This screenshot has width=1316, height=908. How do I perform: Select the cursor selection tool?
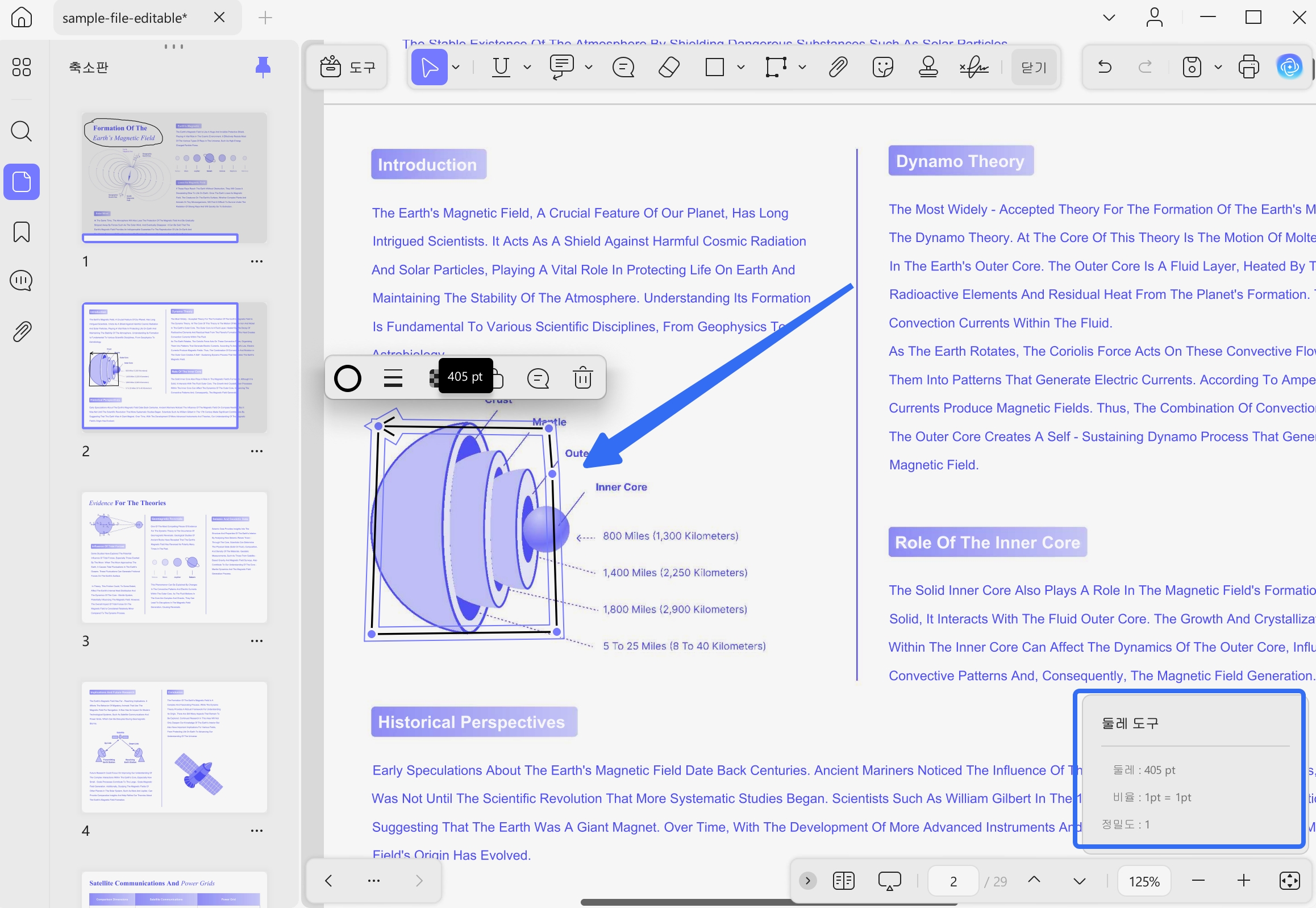click(430, 67)
